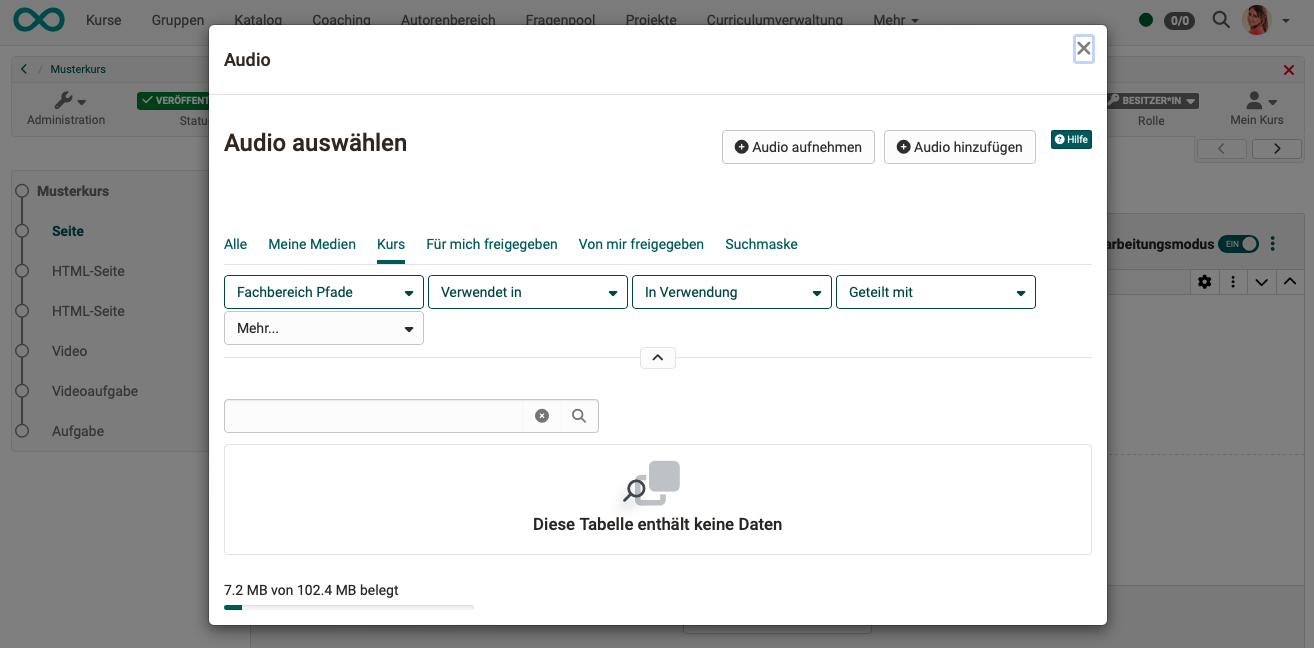Click the OpenOlat infinity logo
The image size is (1314, 648).
[36, 20]
